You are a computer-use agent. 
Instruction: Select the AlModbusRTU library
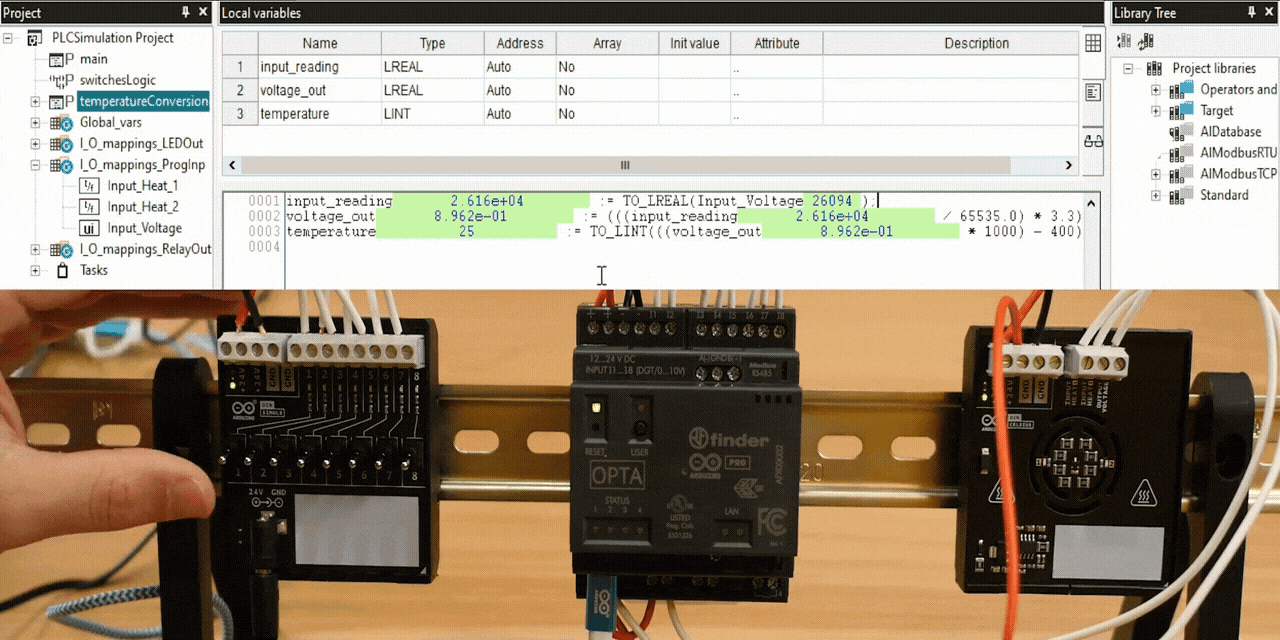click(1238, 153)
